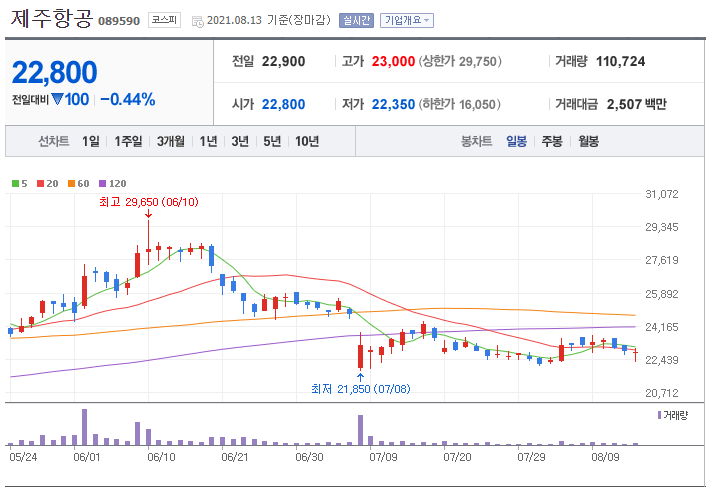706x487 pixels.
Task: Click the 최고 29,650 (06/10) high marker
Action: click(x=149, y=202)
